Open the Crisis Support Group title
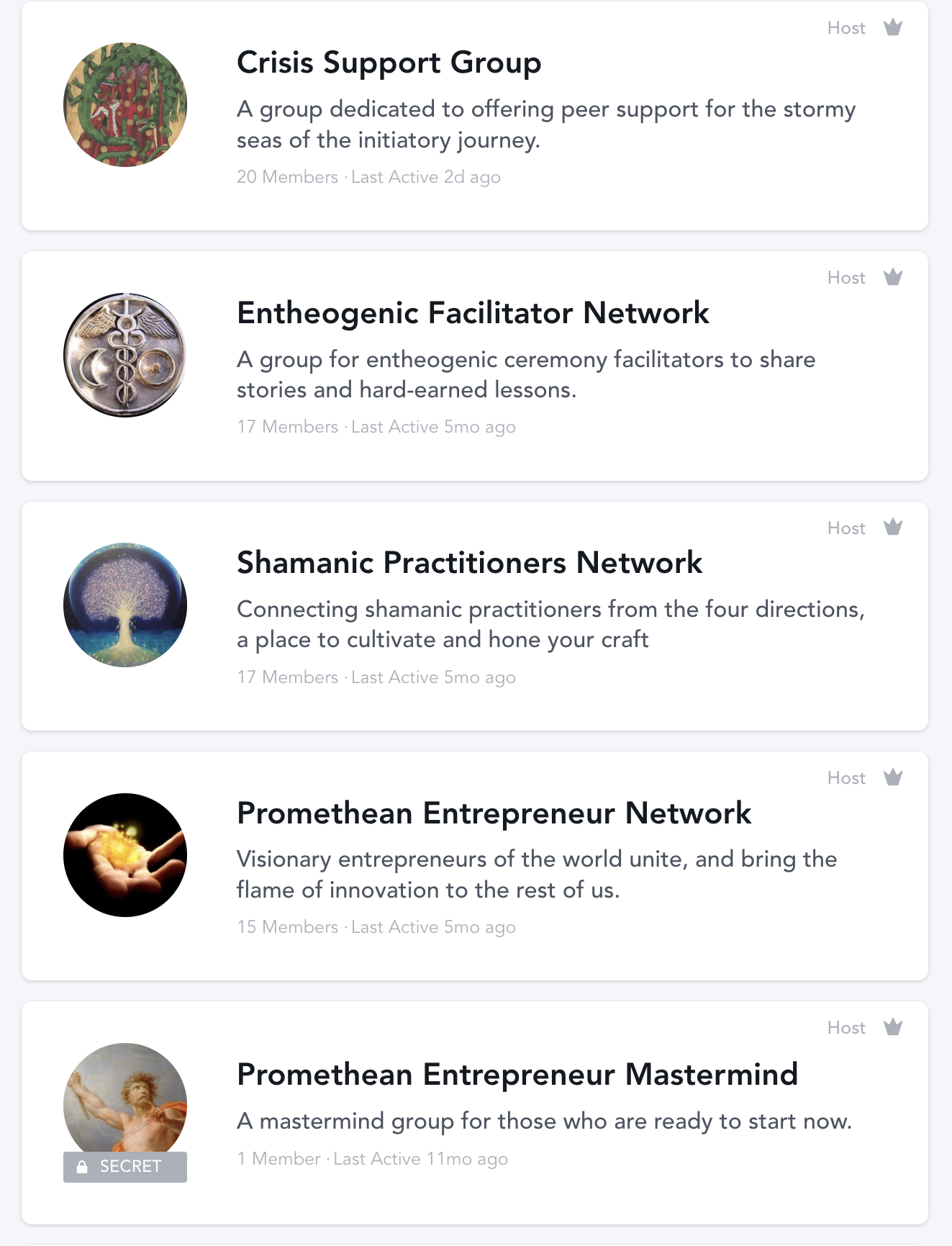 (389, 63)
